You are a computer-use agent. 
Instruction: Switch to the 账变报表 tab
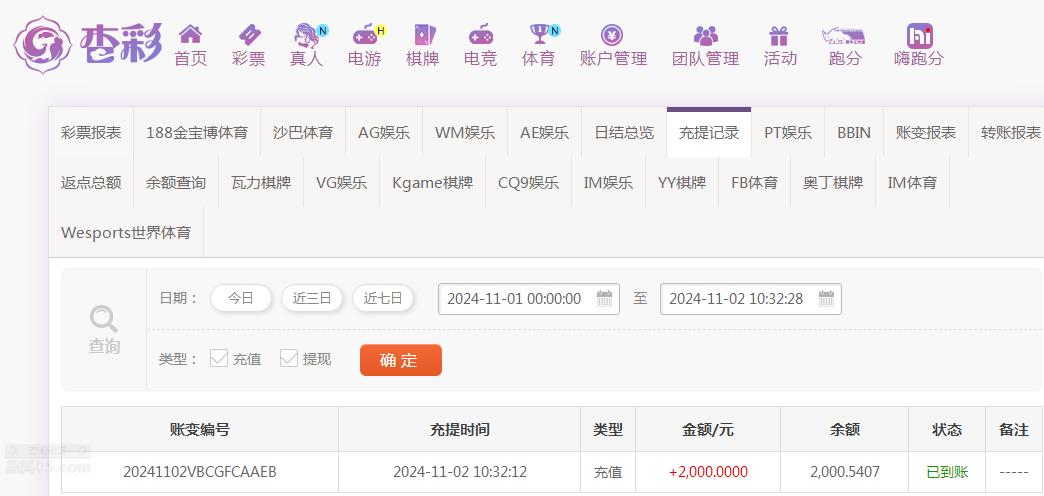pos(925,132)
